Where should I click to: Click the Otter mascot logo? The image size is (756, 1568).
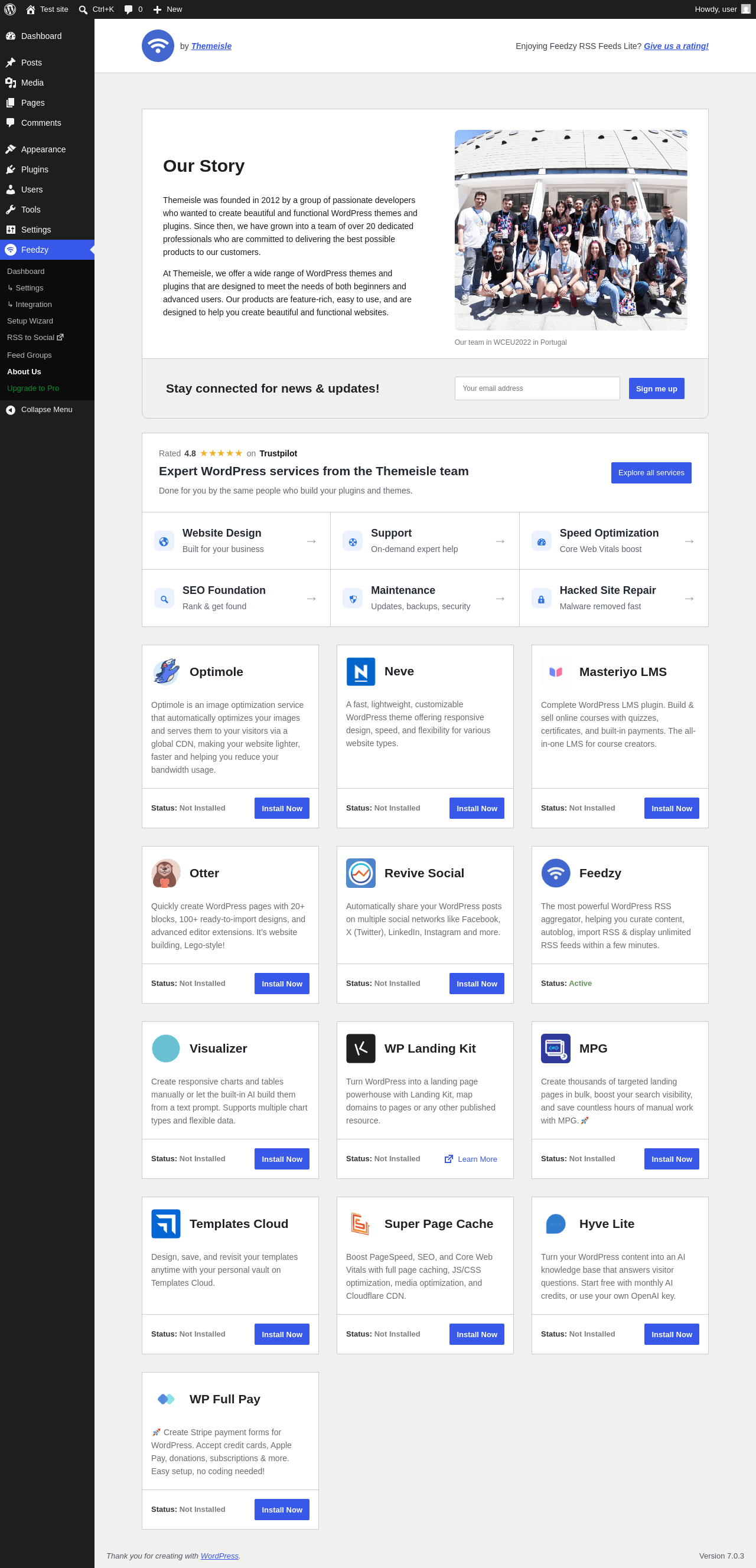[x=166, y=873]
